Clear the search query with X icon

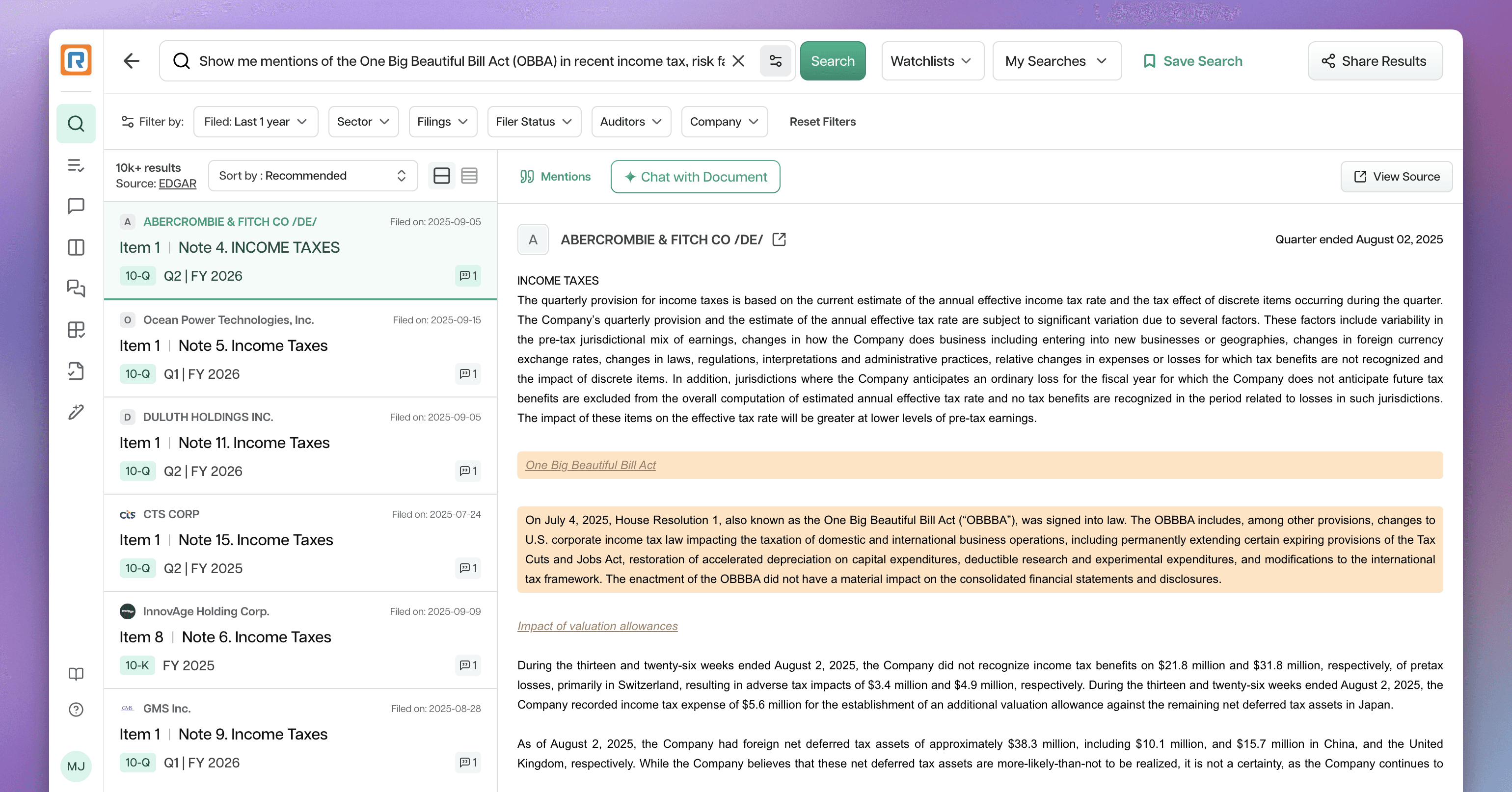738,60
